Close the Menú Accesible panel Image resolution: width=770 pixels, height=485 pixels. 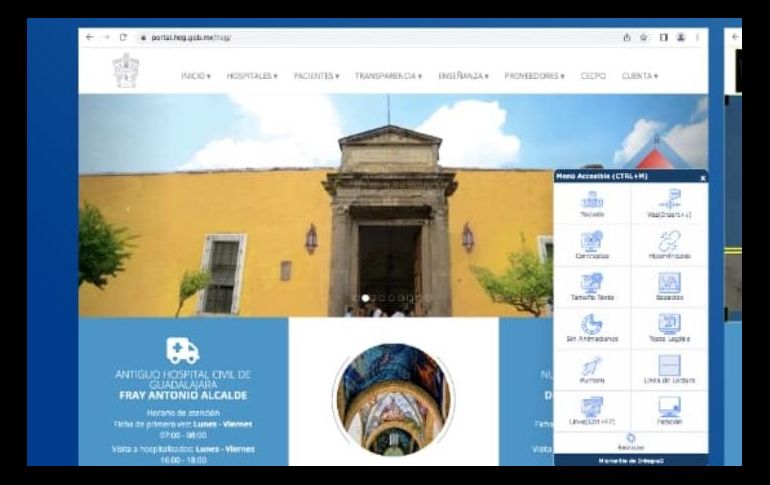coord(703,178)
